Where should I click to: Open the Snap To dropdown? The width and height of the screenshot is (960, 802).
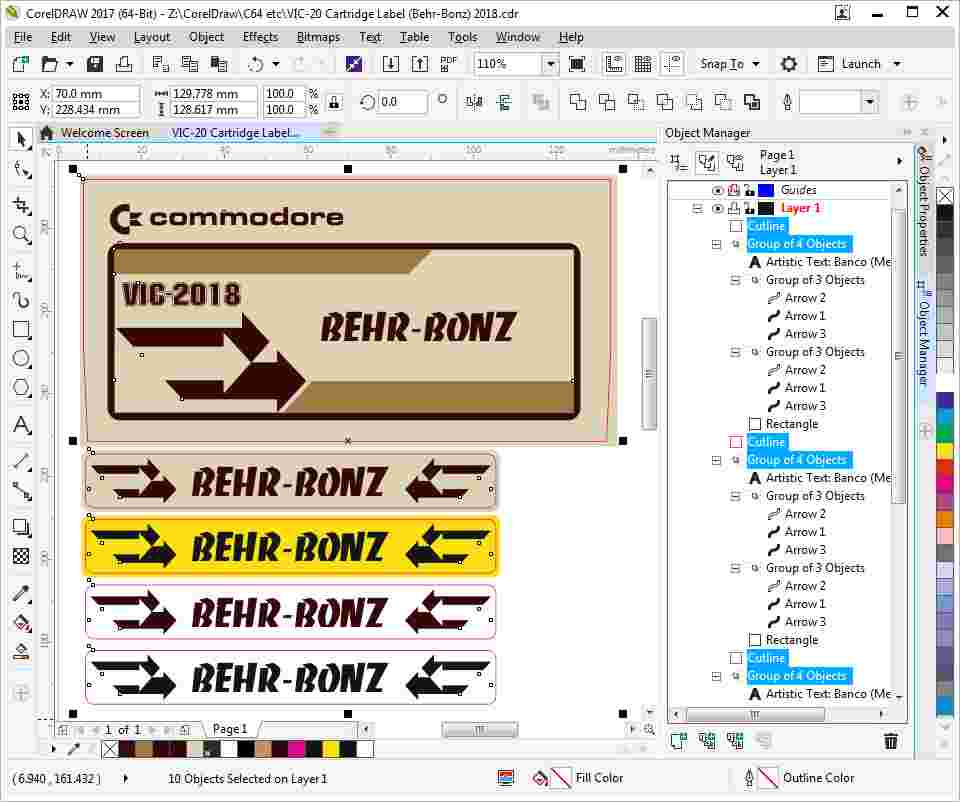point(730,64)
